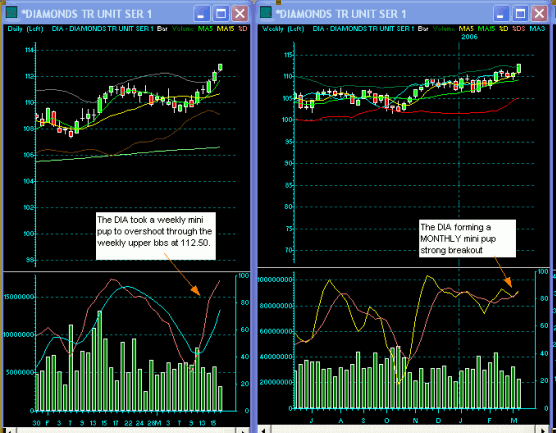Click the latest green candlestick in weekly chart
The height and width of the screenshot is (433, 556).
coord(519,68)
